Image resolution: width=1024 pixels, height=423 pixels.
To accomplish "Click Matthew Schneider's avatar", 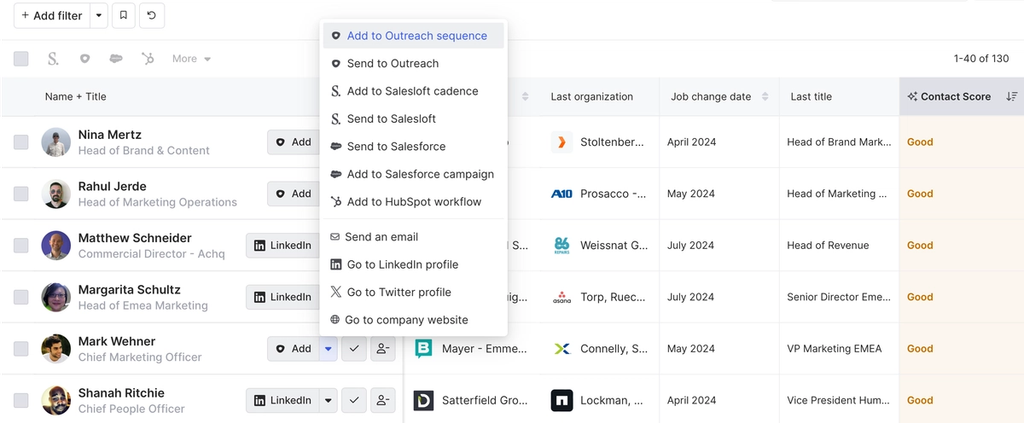I will click(x=56, y=245).
